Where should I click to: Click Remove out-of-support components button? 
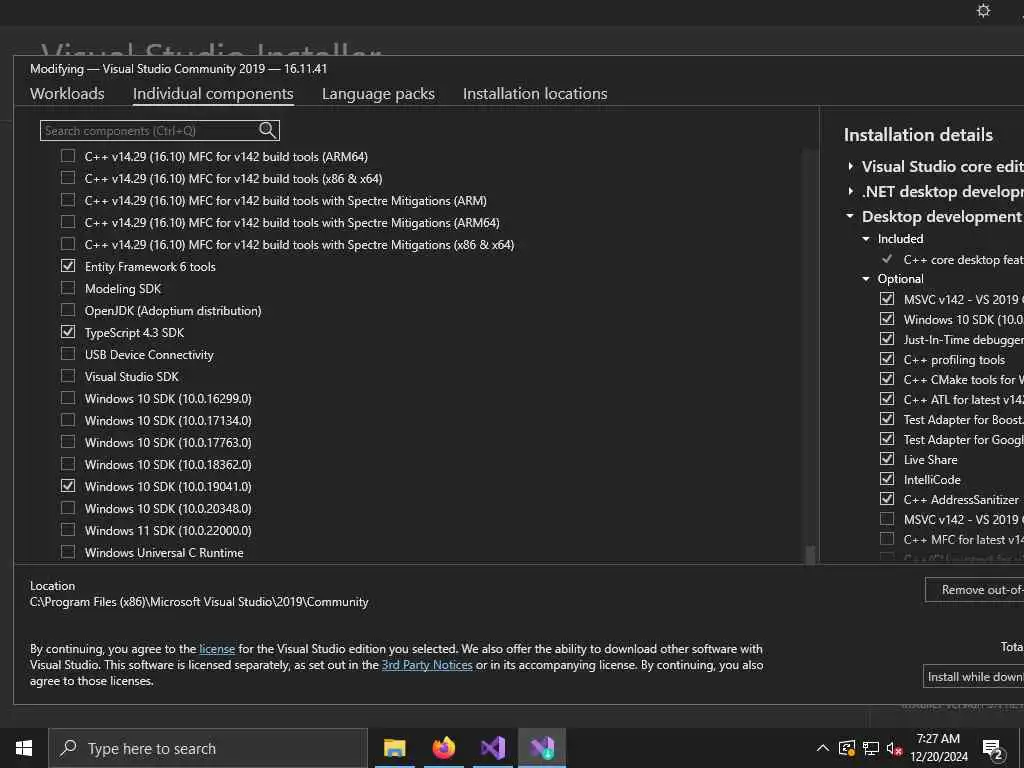coord(975,590)
